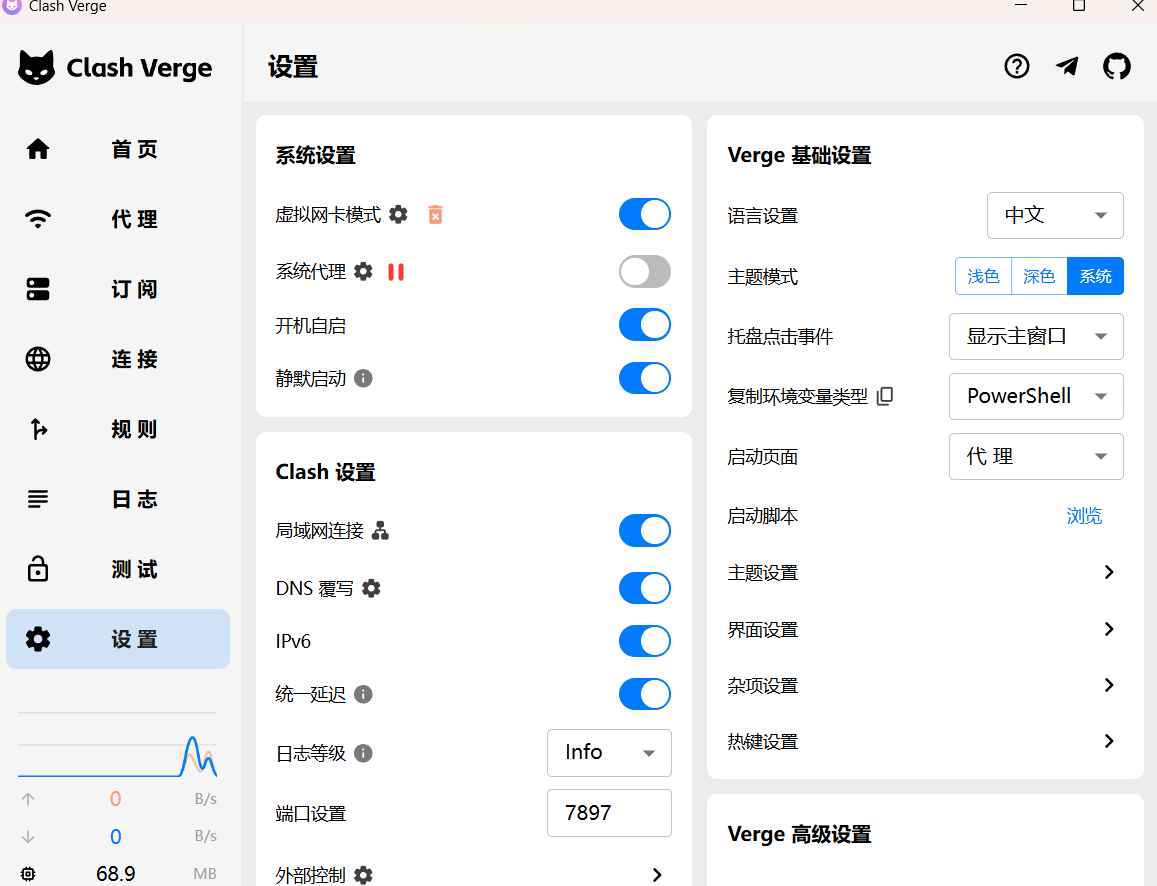The height and width of the screenshot is (886, 1157).
Task: Toggle the 局域网连接 switch
Action: click(645, 530)
